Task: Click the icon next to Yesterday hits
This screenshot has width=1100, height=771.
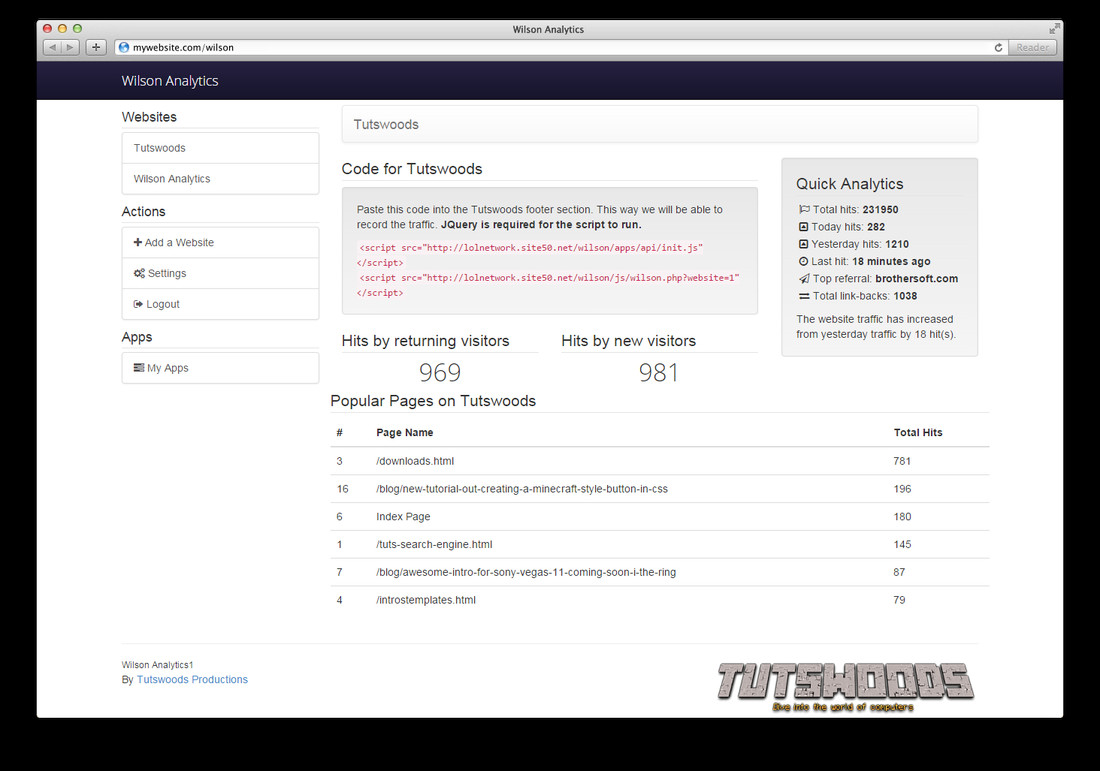Action: pyautogui.click(x=803, y=244)
